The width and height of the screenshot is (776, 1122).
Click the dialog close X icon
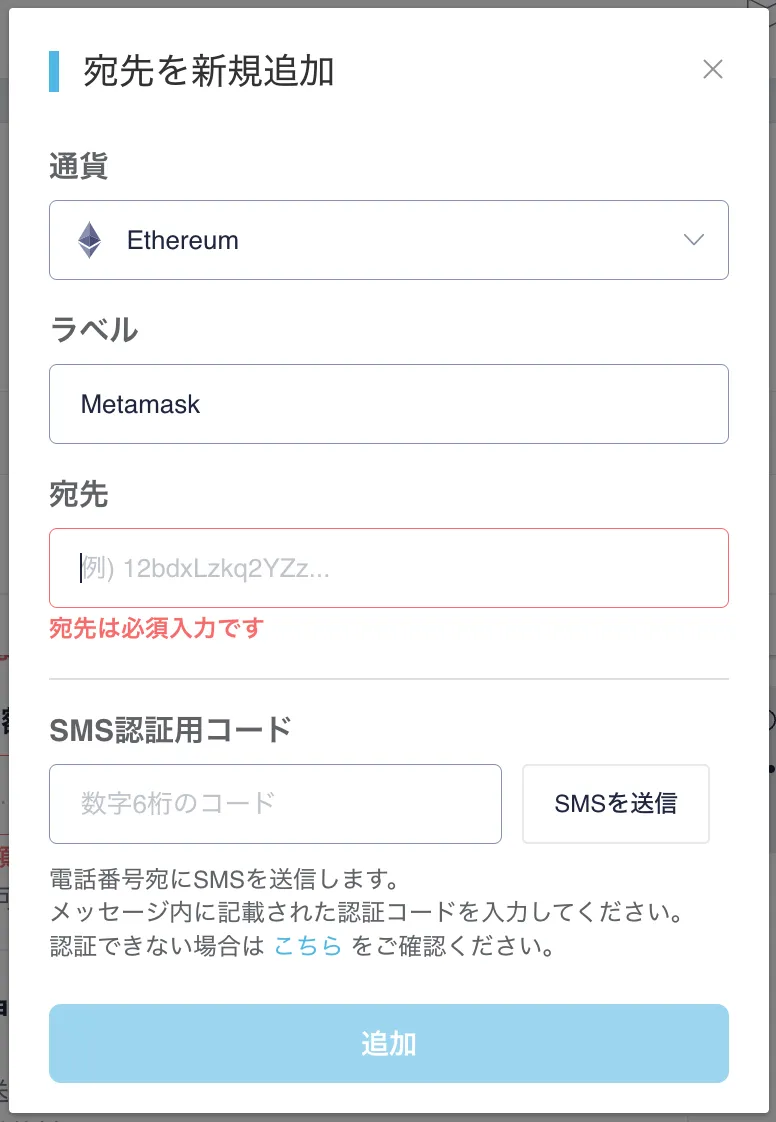pos(713,69)
